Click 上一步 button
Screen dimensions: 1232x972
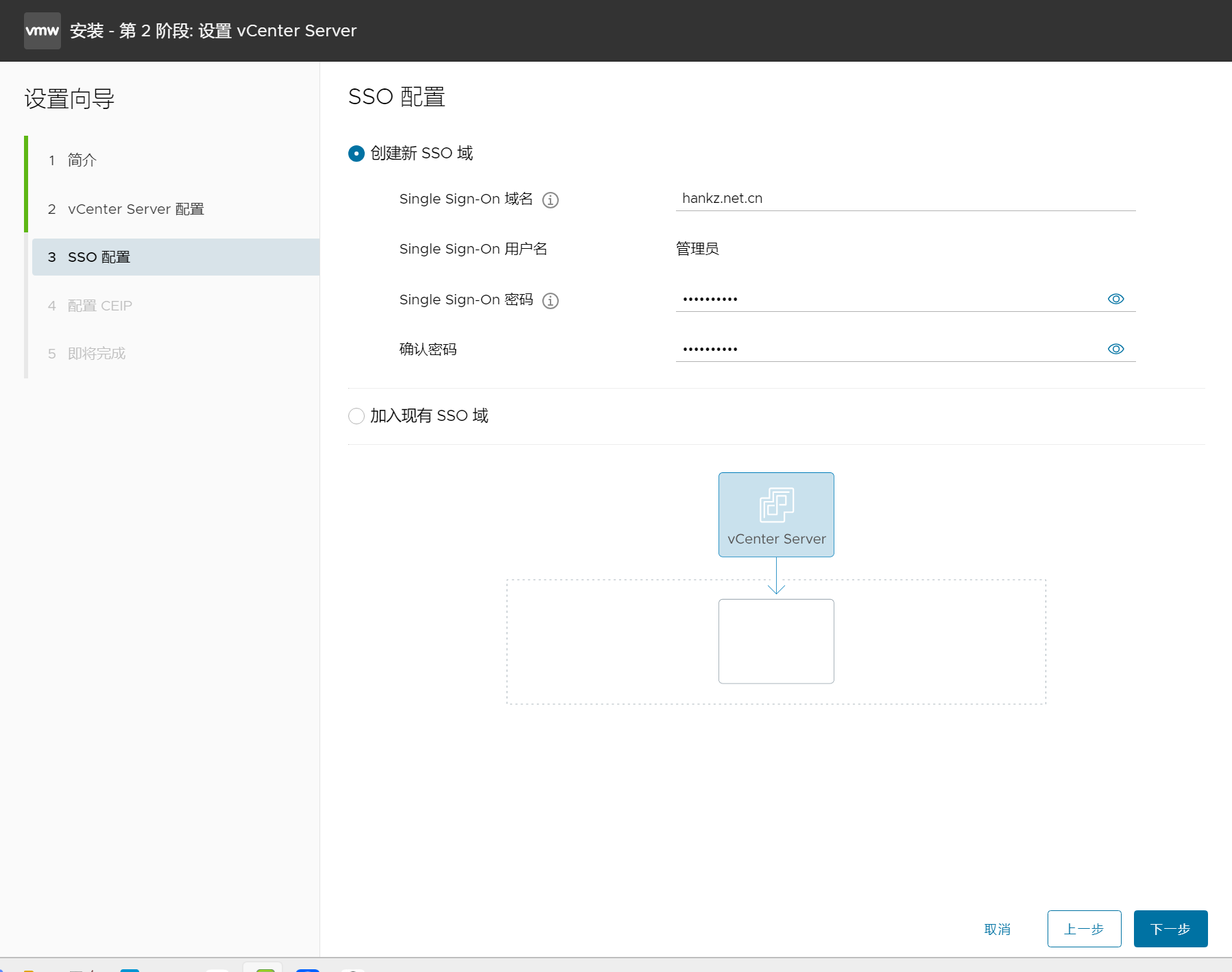pyautogui.click(x=1084, y=929)
